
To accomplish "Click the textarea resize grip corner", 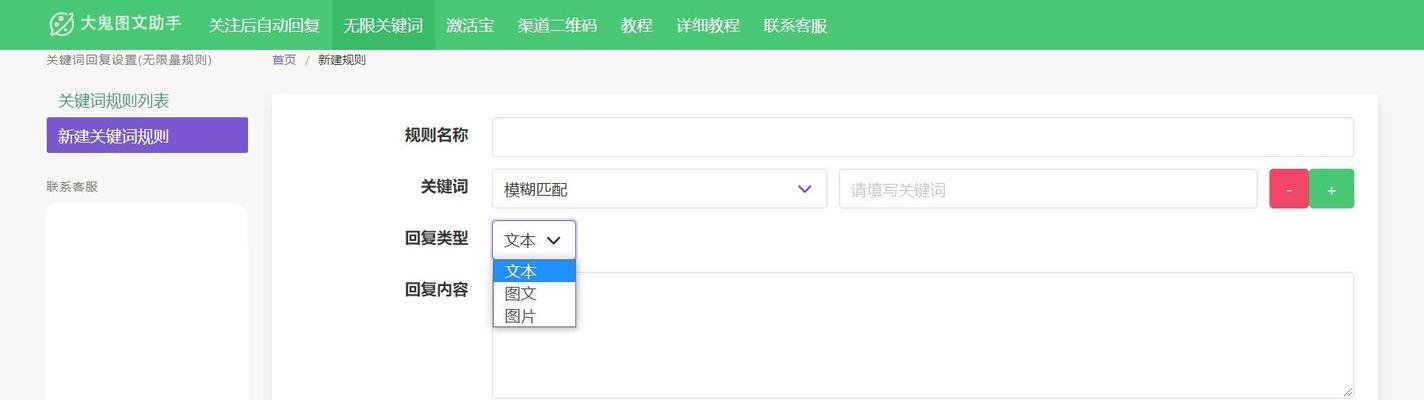I will [x=1347, y=391].
